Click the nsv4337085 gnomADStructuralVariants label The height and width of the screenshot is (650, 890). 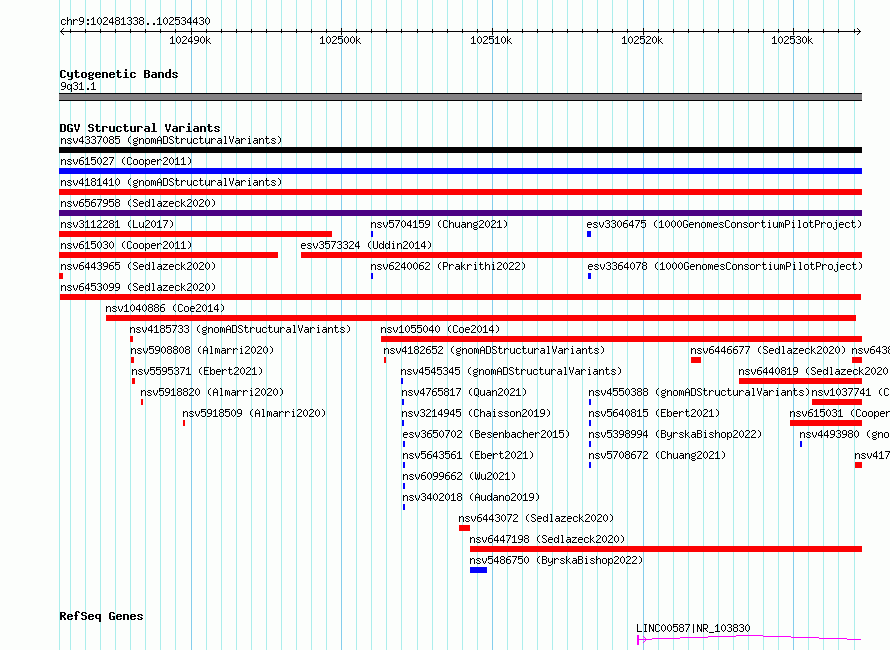click(171, 140)
